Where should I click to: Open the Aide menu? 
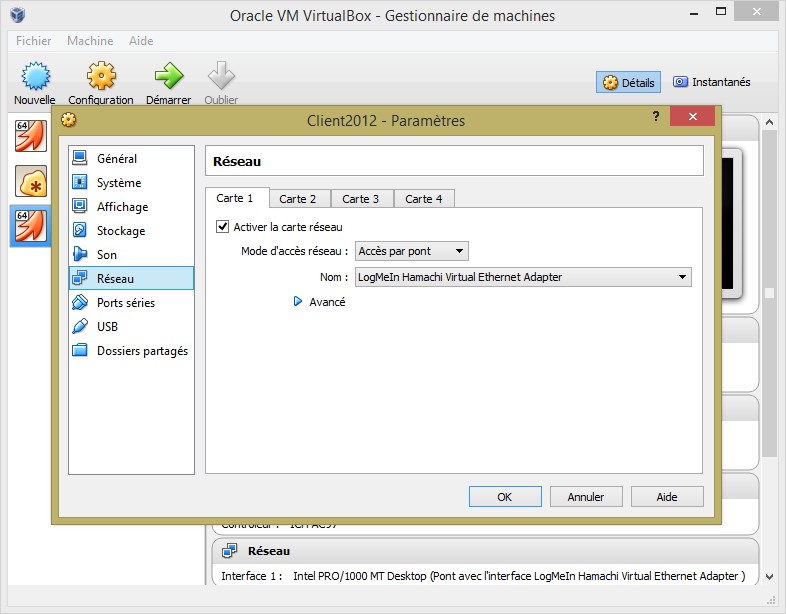pos(141,41)
